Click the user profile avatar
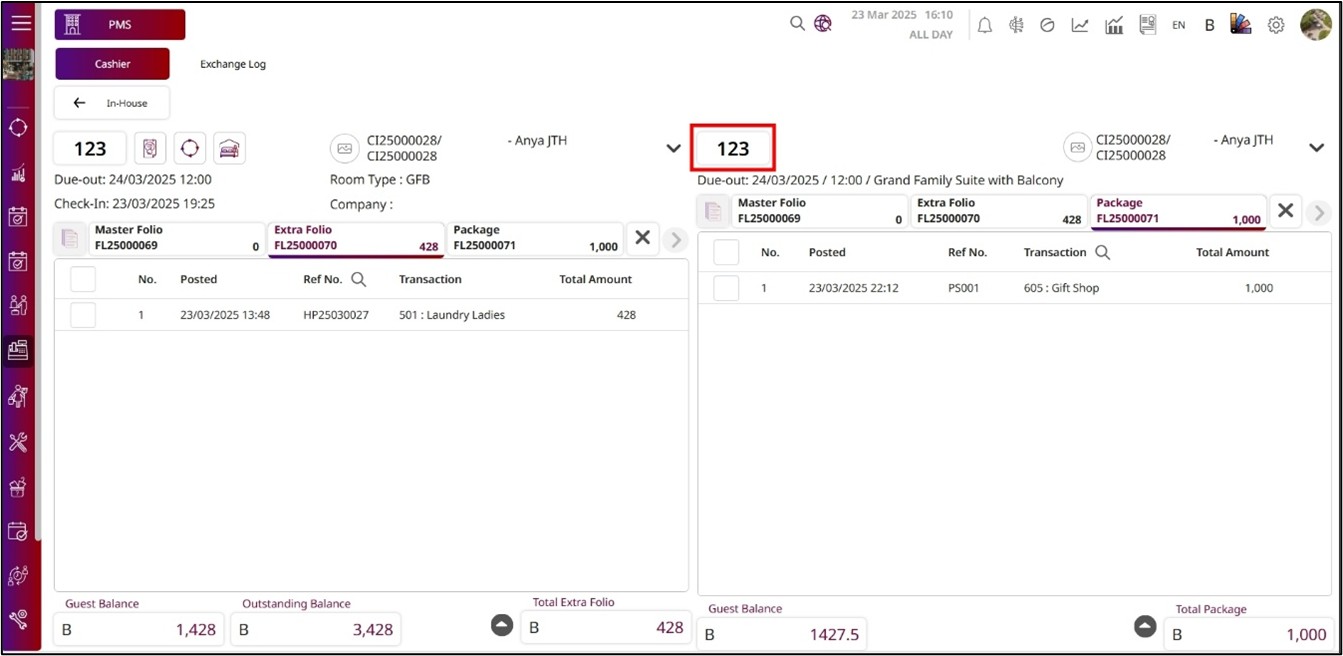The height and width of the screenshot is (656, 1343). pos(1315,25)
